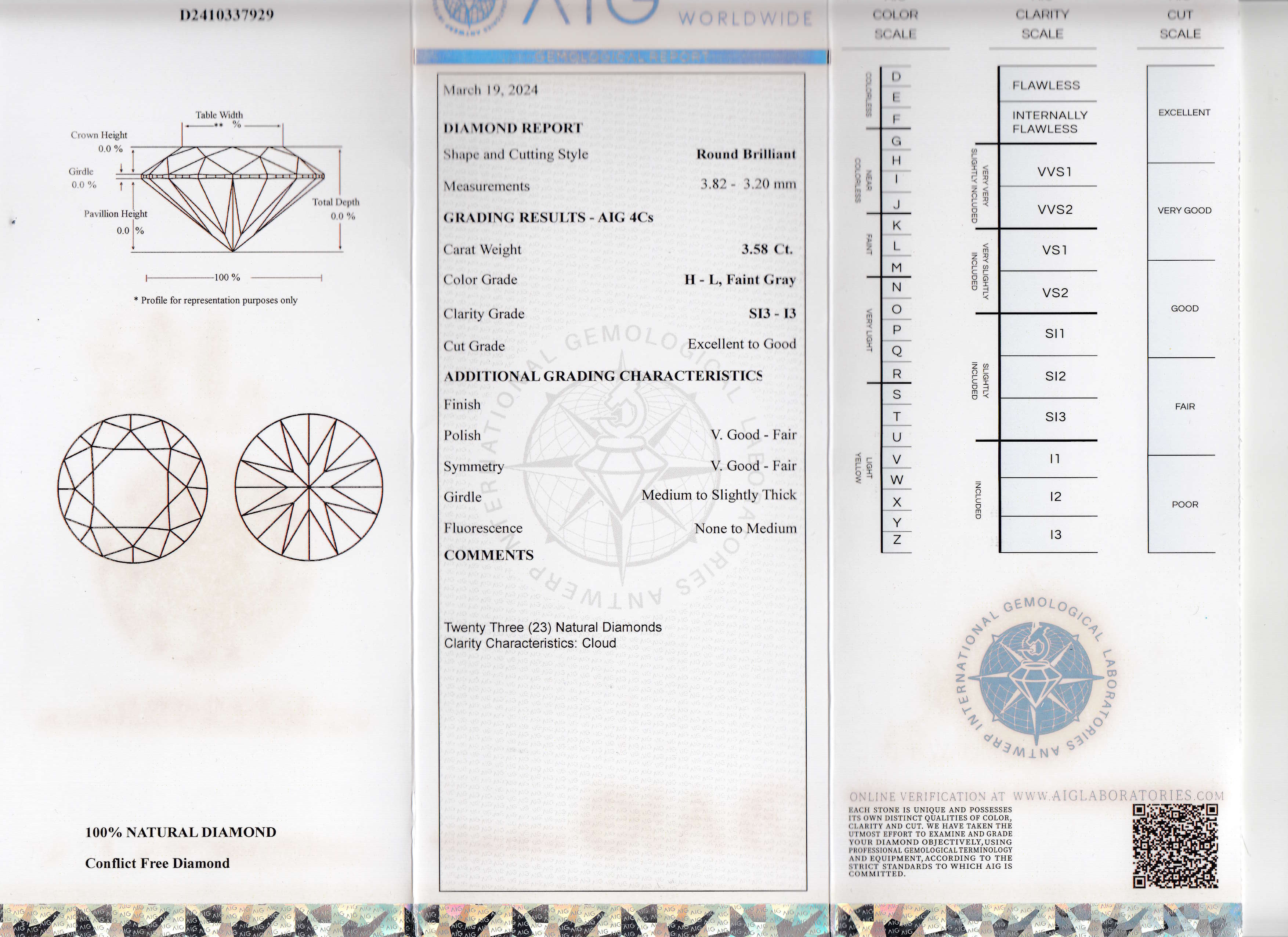This screenshot has height=937, width=1288.
Task: Click the QR code for online verification
Action: click(1175, 846)
